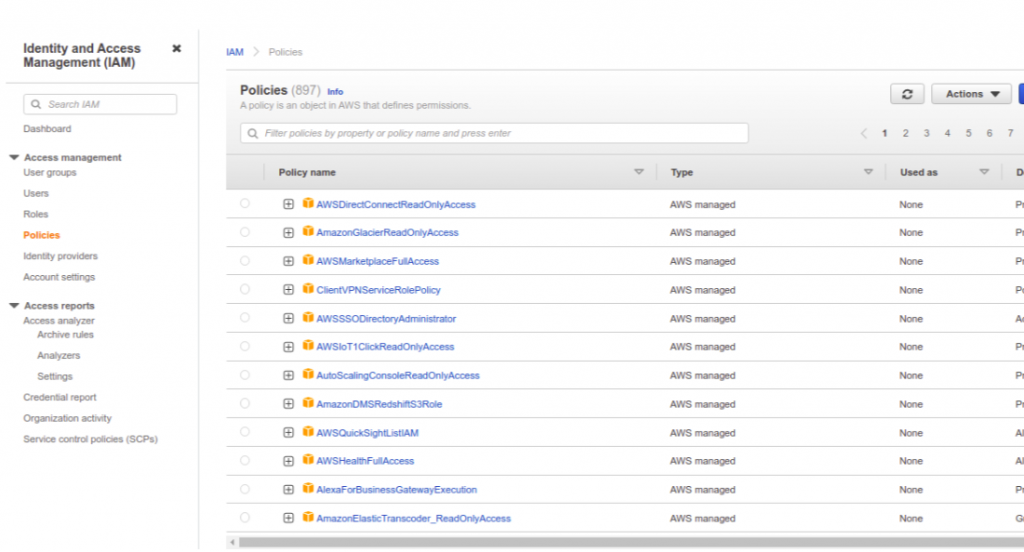This screenshot has height=552, width=1024.
Task: Open Roles in sidebar
Action: (x=35, y=214)
